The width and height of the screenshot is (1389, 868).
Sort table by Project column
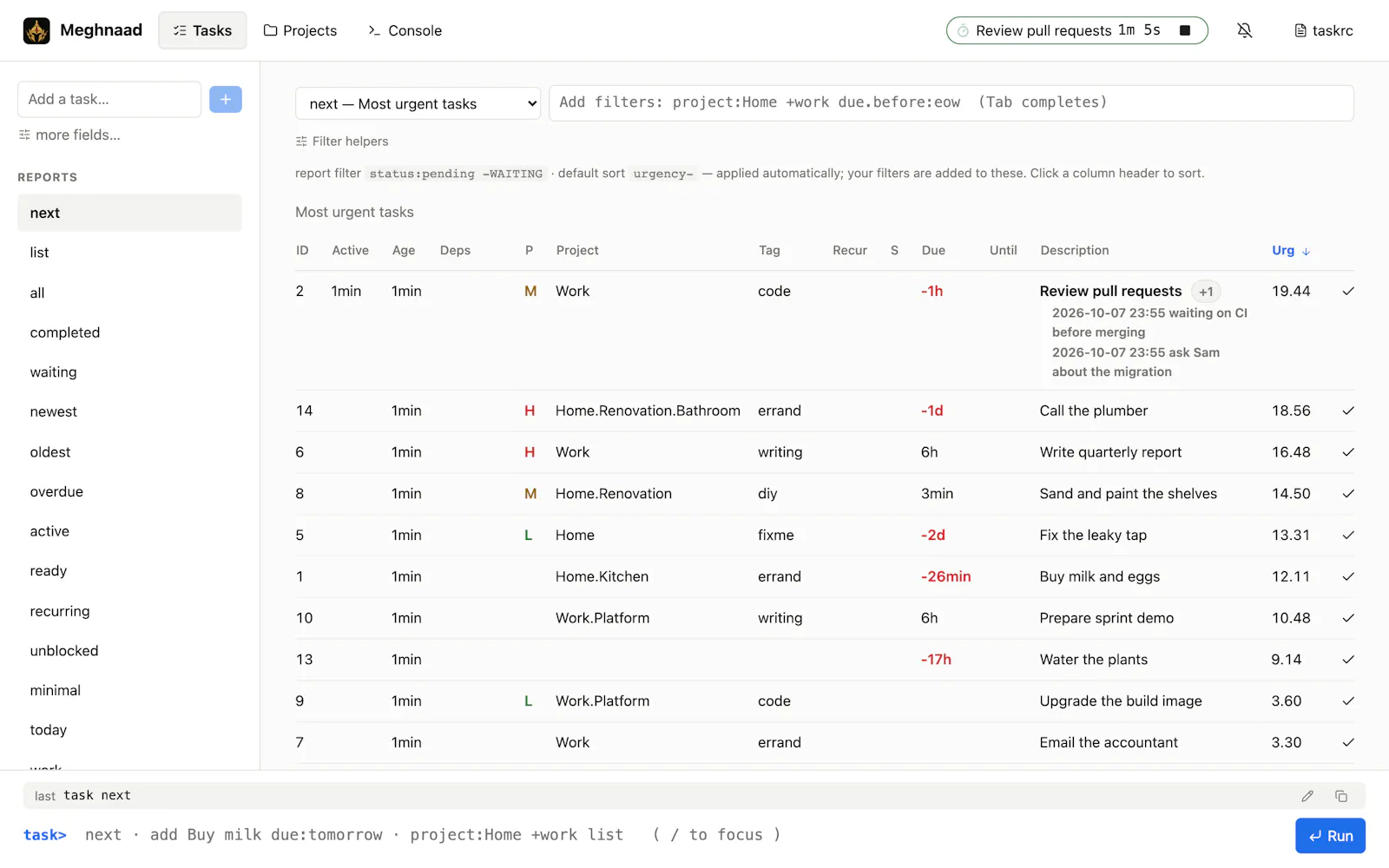click(x=577, y=250)
